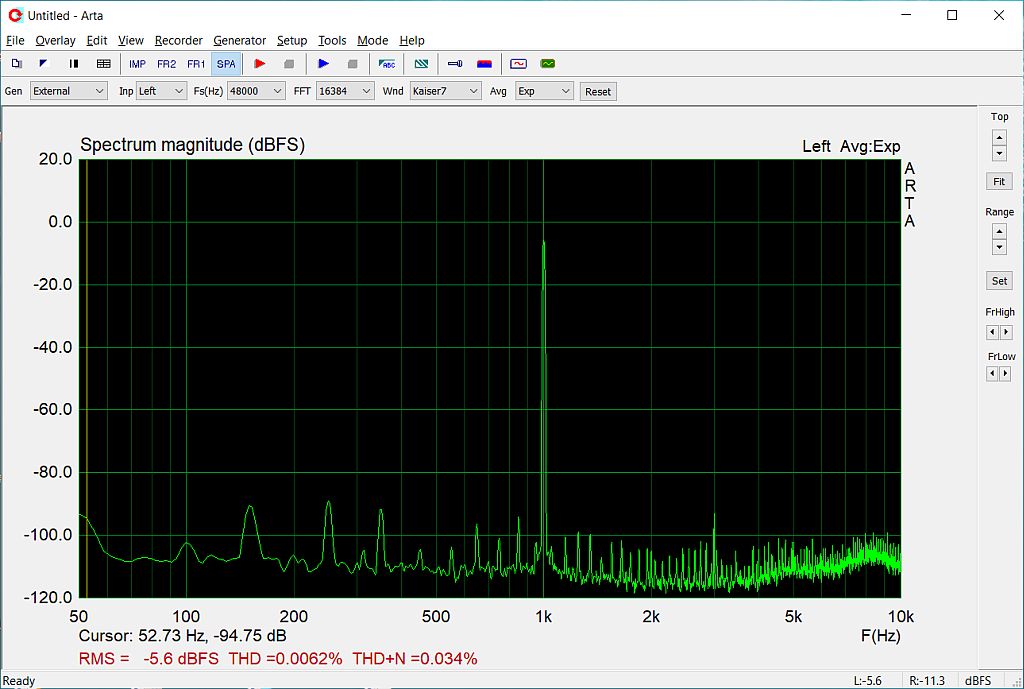The image size is (1024, 689).
Task: Click the THD+N =0.034% readout
Action: tap(415, 658)
